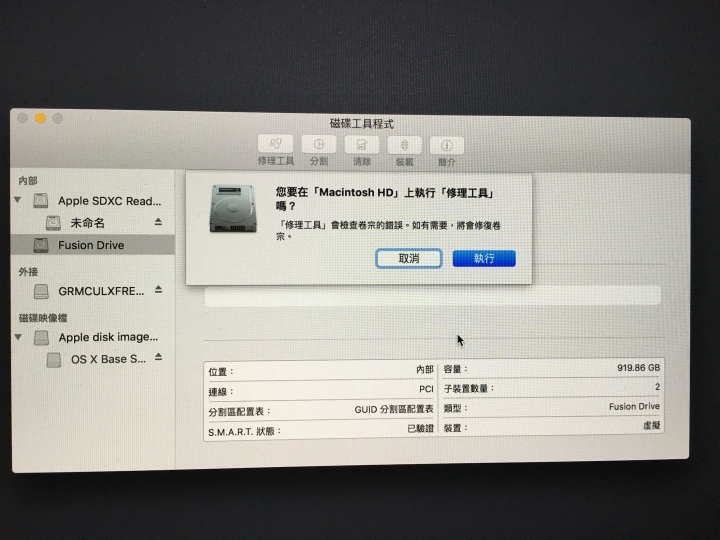
Task: Click the OS X Base System icon
Action: point(54,360)
